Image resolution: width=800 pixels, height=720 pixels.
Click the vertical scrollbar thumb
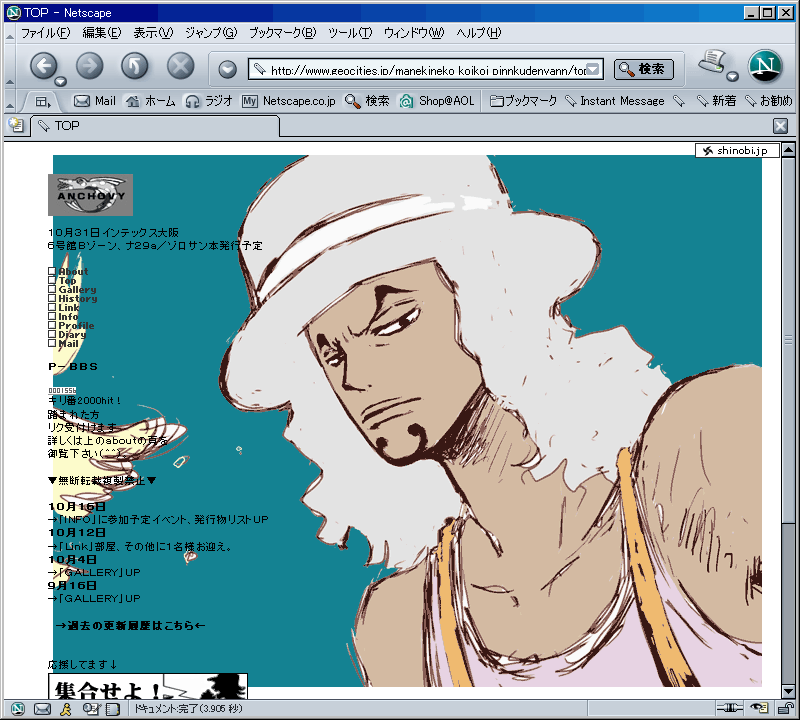(x=788, y=340)
